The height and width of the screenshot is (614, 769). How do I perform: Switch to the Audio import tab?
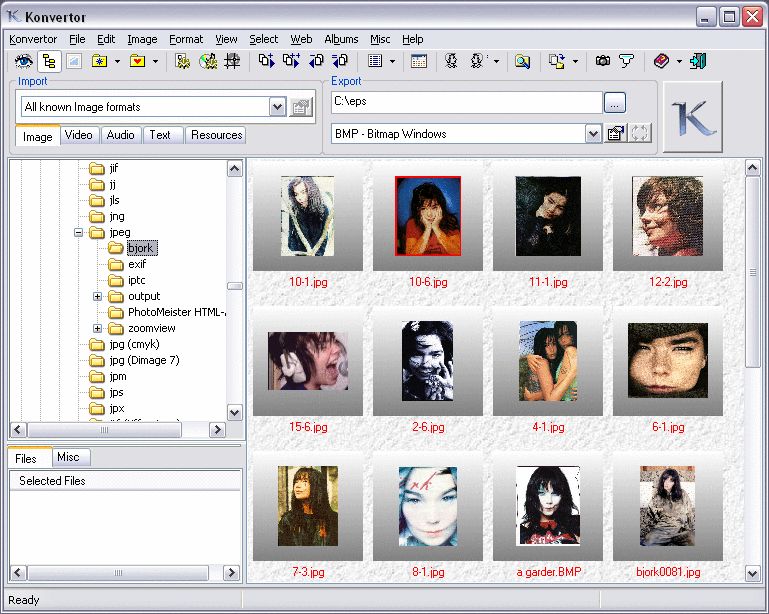[121, 135]
